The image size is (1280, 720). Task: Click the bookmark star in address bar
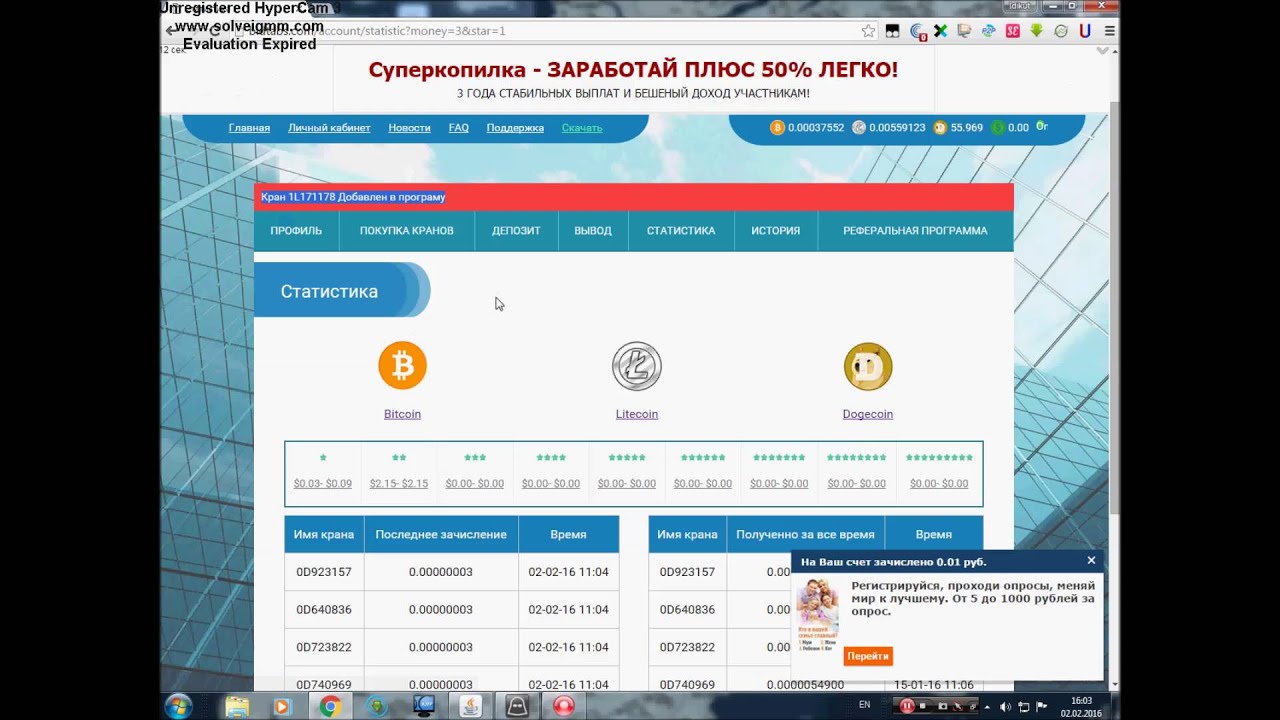pyautogui.click(x=868, y=31)
